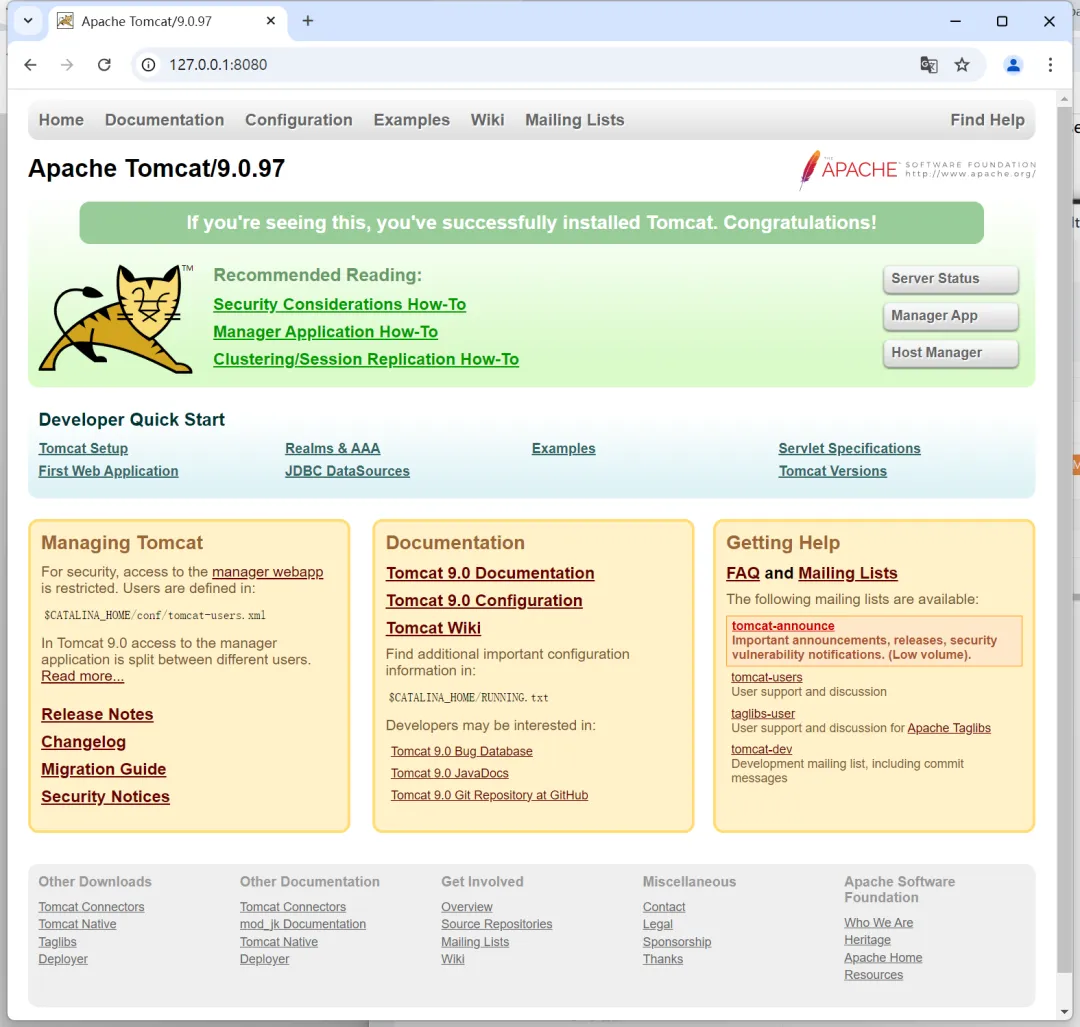Open Examples link under Developer Quick Start
The image size is (1080, 1027).
point(563,448)
